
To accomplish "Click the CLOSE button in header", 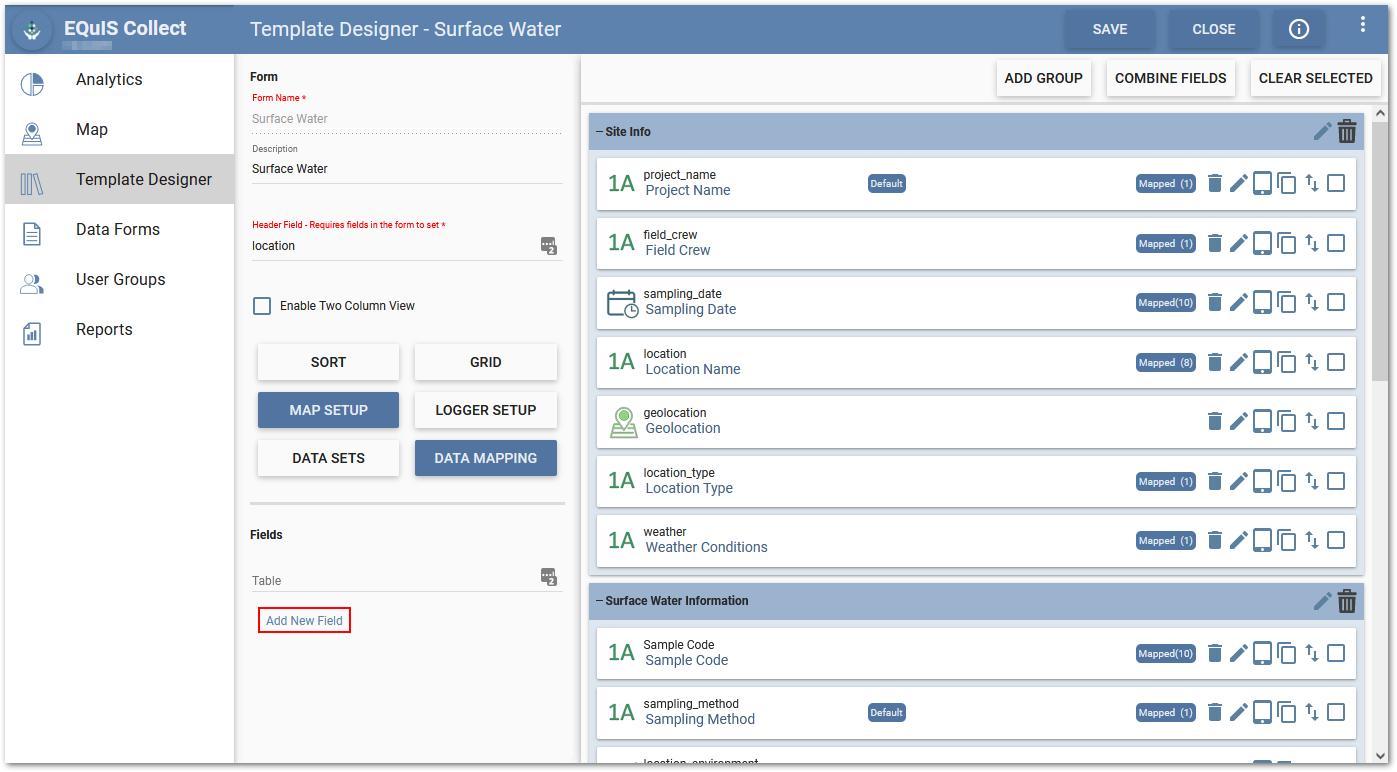I will click(x=1214, y=29).
